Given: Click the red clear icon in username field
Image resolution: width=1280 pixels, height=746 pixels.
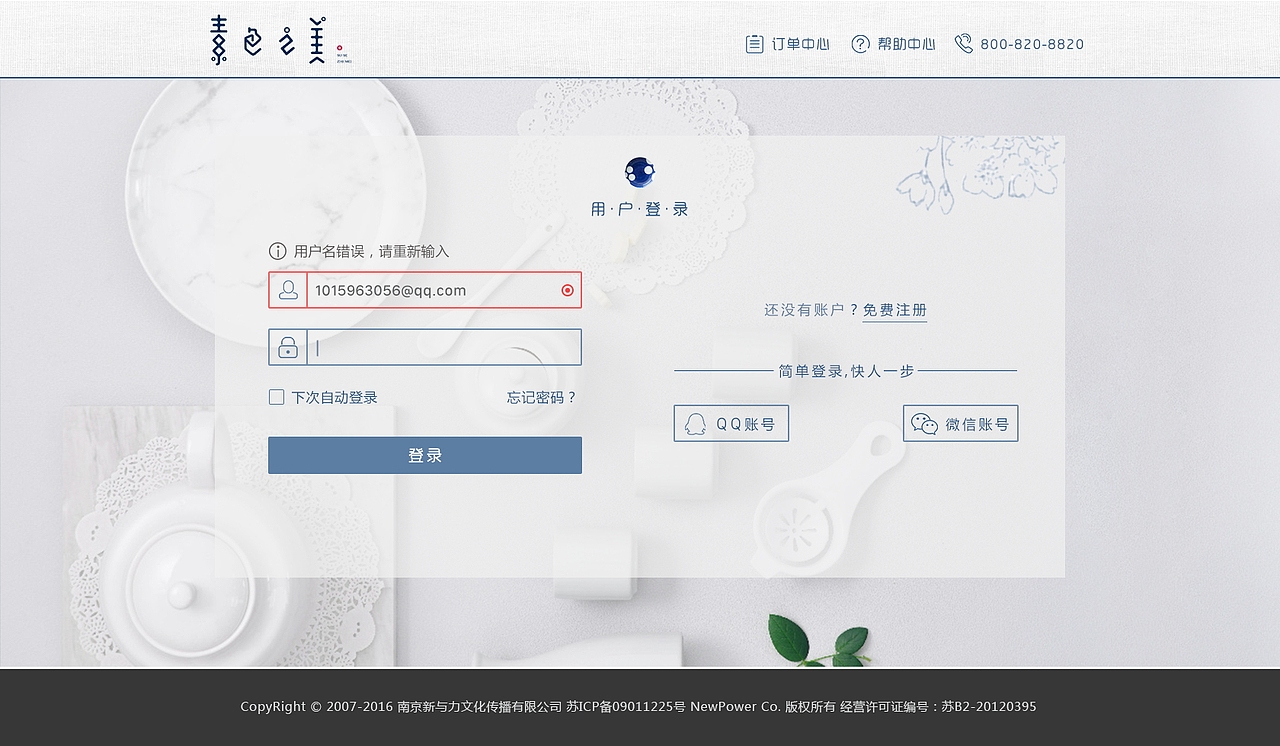Looking at the screenshot, I should coord(565,290).
